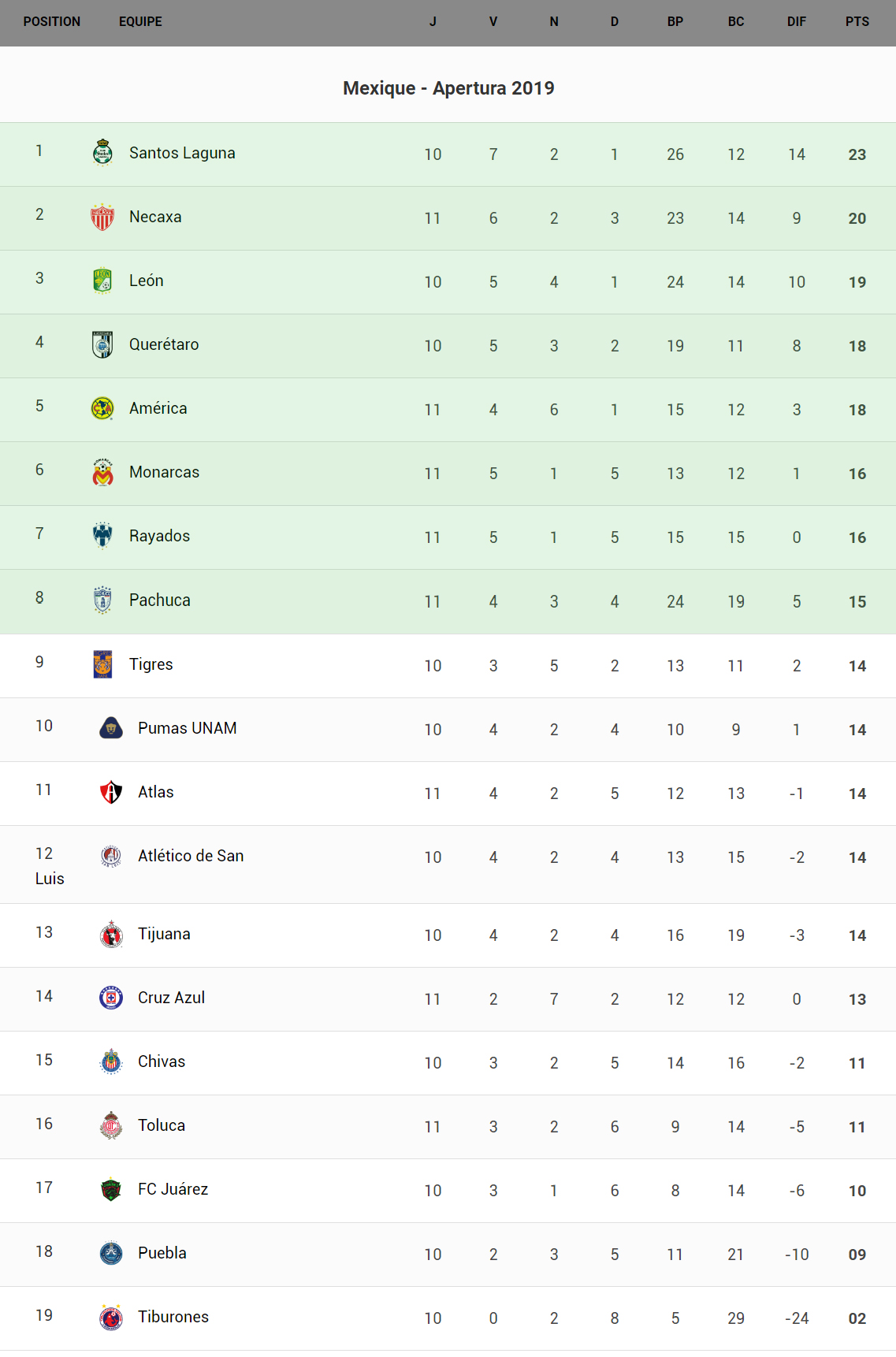Click the EQUIPE column header
Viewport: 896px width, 1357px height.
[x=140, y=22]
